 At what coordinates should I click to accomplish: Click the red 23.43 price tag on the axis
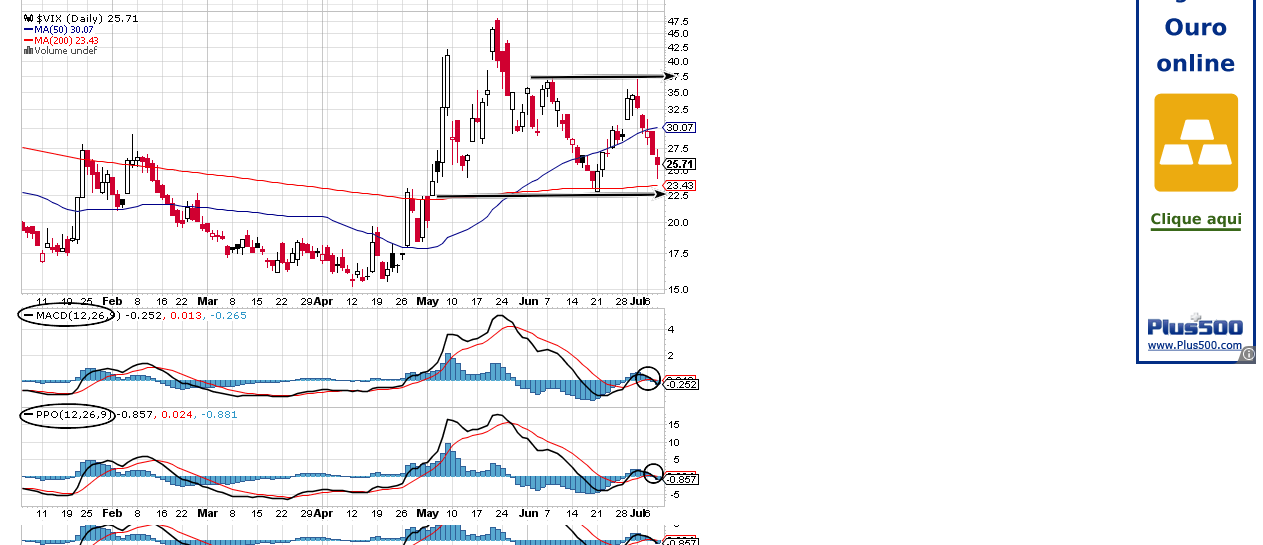tap(680, 186)
